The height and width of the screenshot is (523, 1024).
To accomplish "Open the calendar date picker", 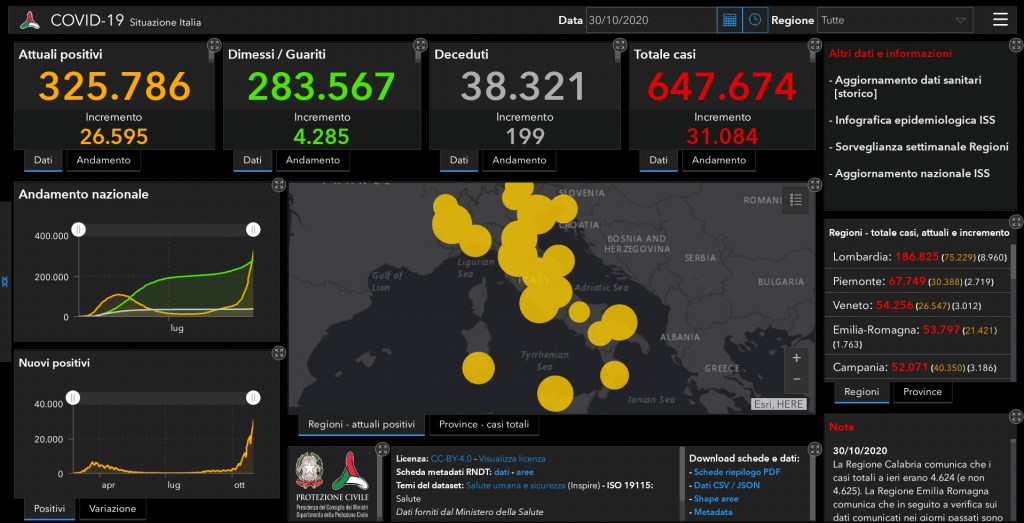I will click(730, 20).
